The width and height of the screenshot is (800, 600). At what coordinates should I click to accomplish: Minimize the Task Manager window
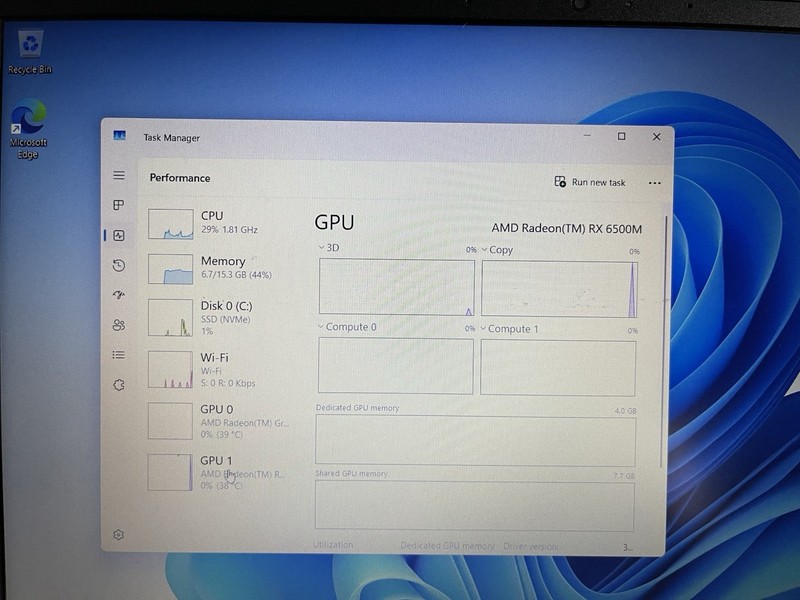click(x=587, y=136)
